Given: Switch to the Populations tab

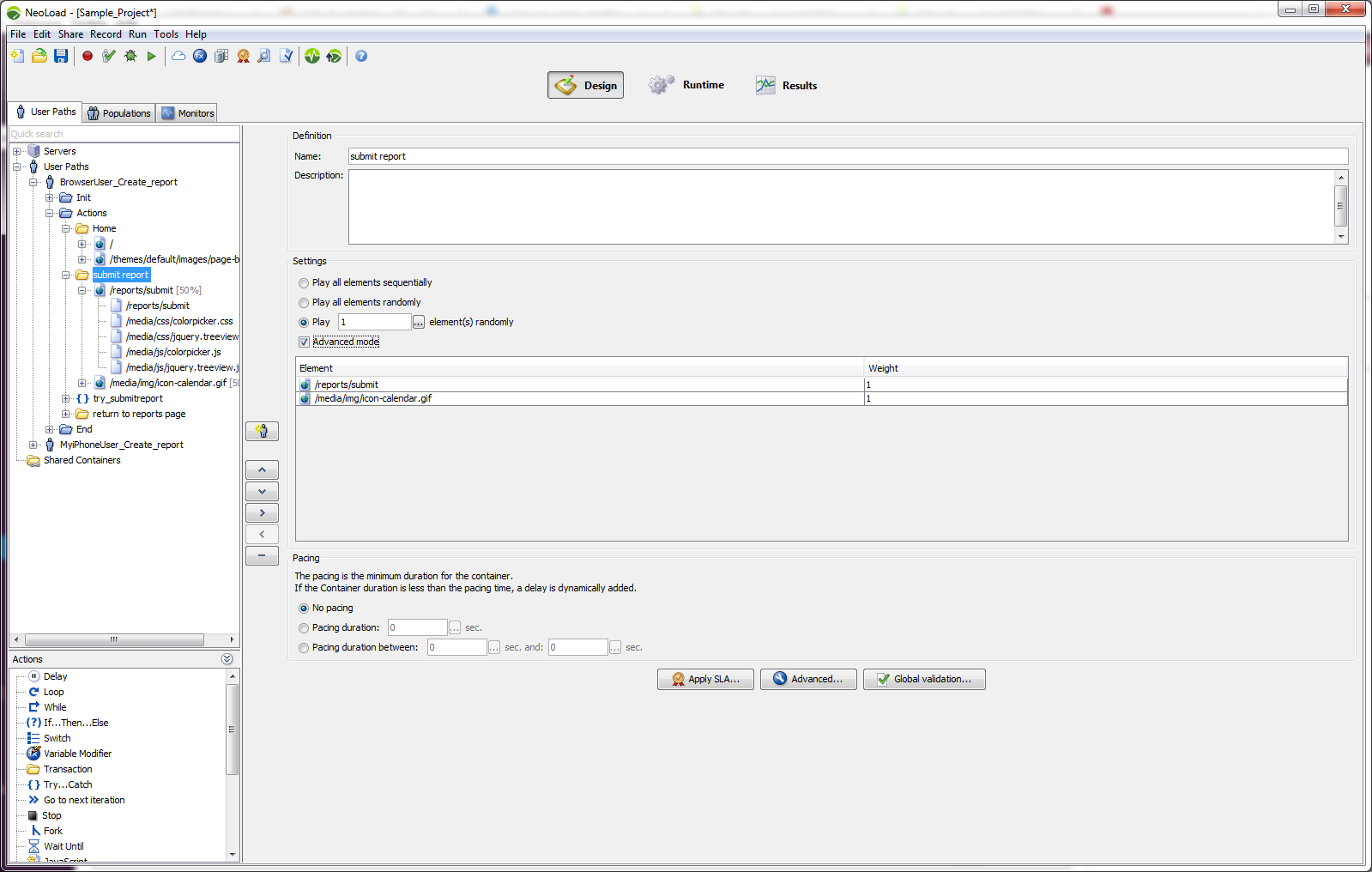Looking at the screenshot, I should (x=119, y=113).
